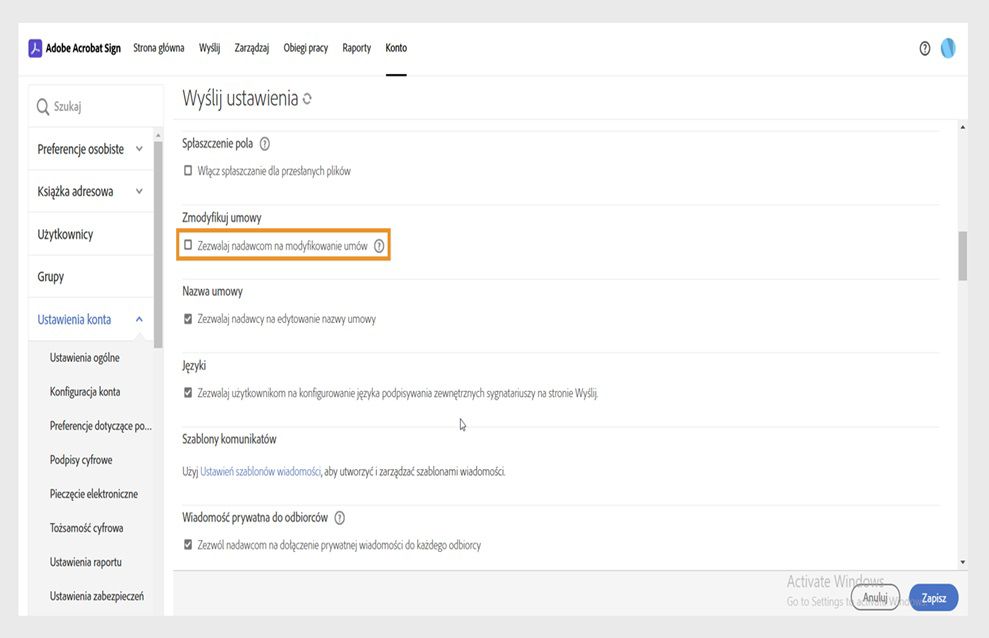Click the Adobe Acrobat Sign logo icon
Screen dimensions: 989x638
[35, 48]
